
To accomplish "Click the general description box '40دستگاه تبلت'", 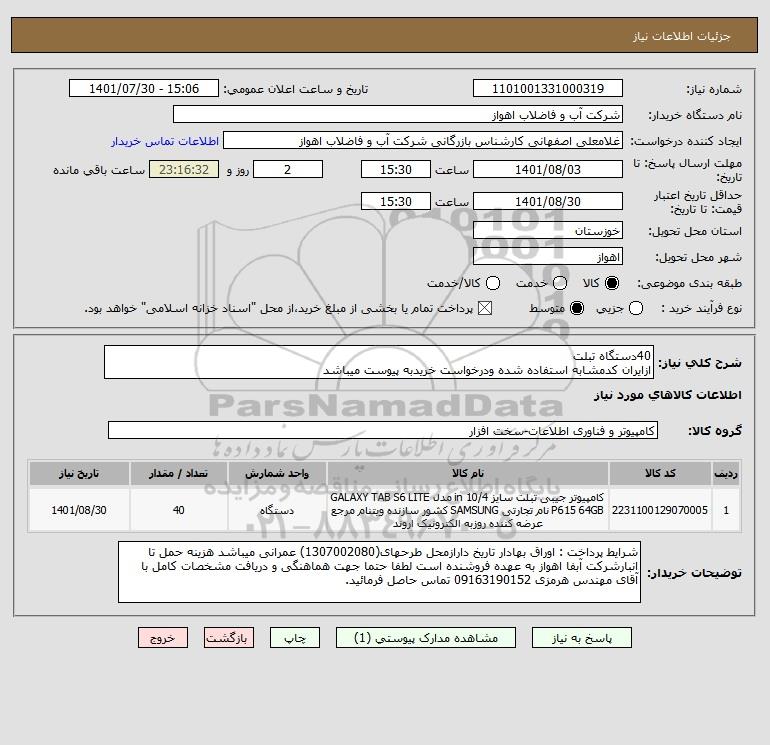I will 379,362.
